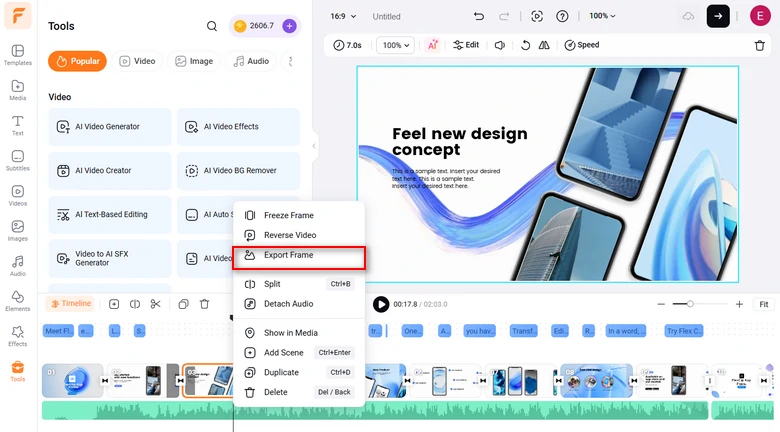The image size is (780, 432).
Task: Open the Subtitles sidebar panel
Action: point(17,161)
